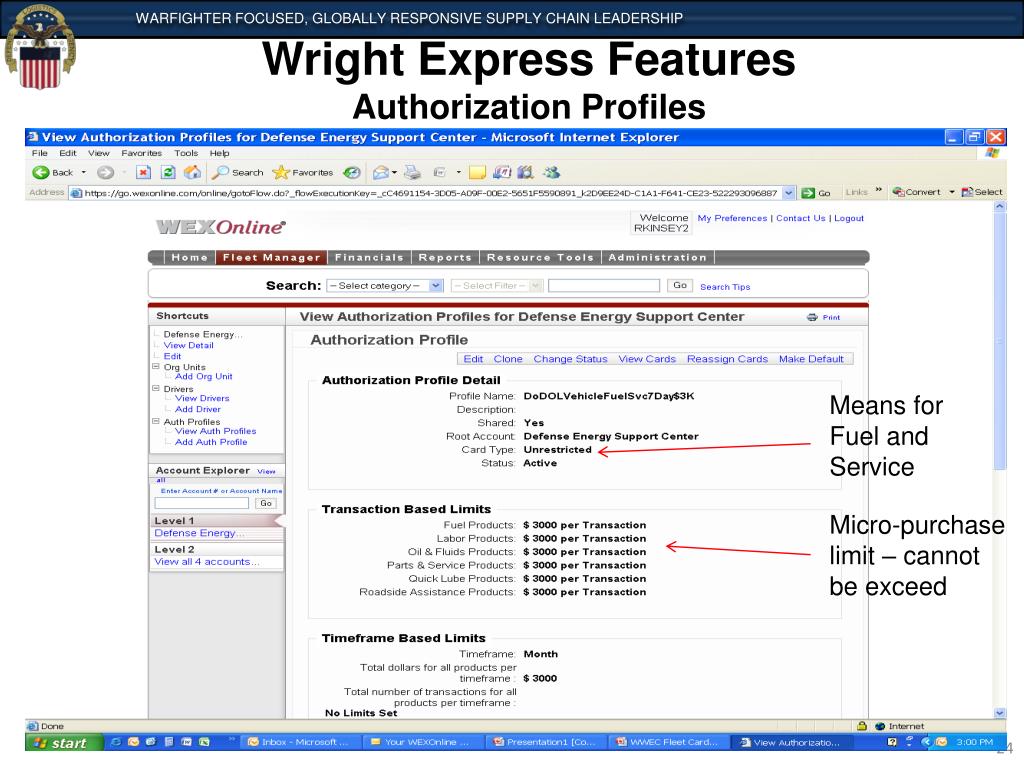This screenshot has height=768, width=1024.
Task: Collapse the Auth Profiles tree node
Action: point(155,422)
